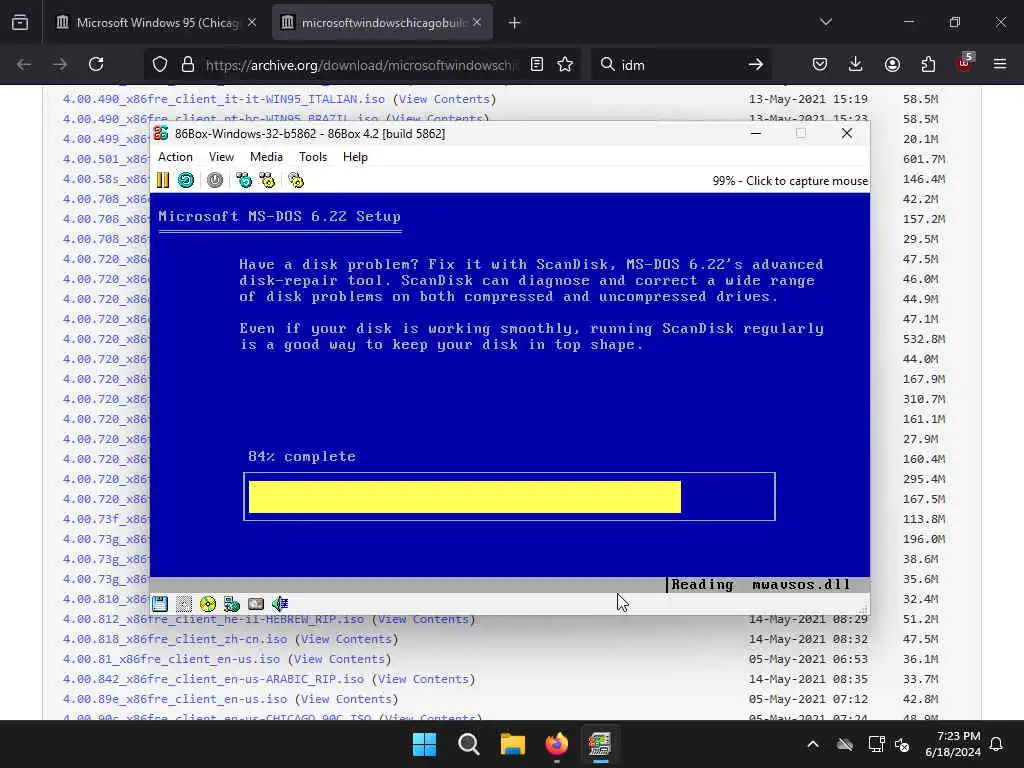The height and width of the screenshot is (768, 1024).
Task: Click the empty second floppy status icon
Action: click(x=184, y=604)
